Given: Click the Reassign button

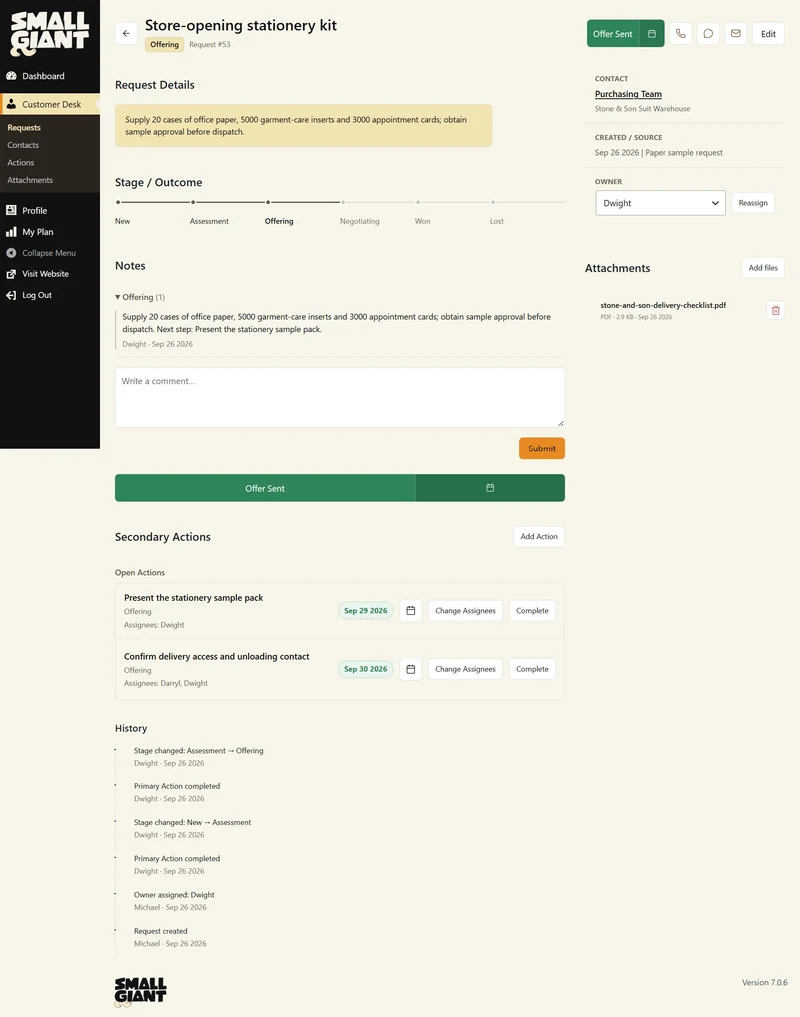Looking at the screenshot, I should (753, 203).
